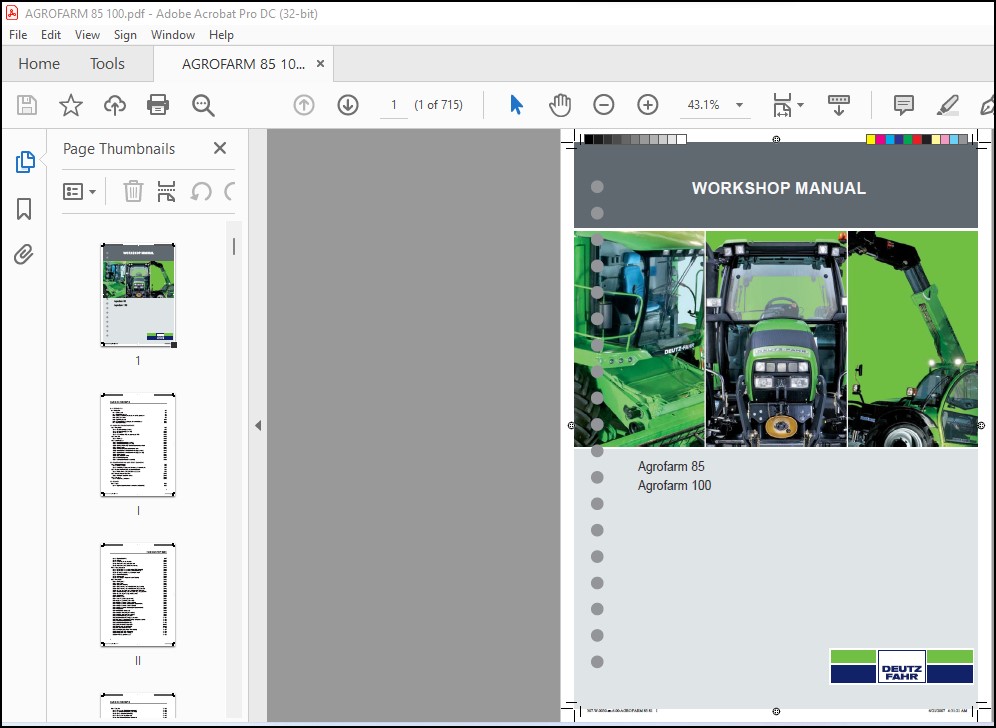Open Find text magnifier icon
Screen dimensions: 996x728
pyautogui.click(x=203, y=105)
